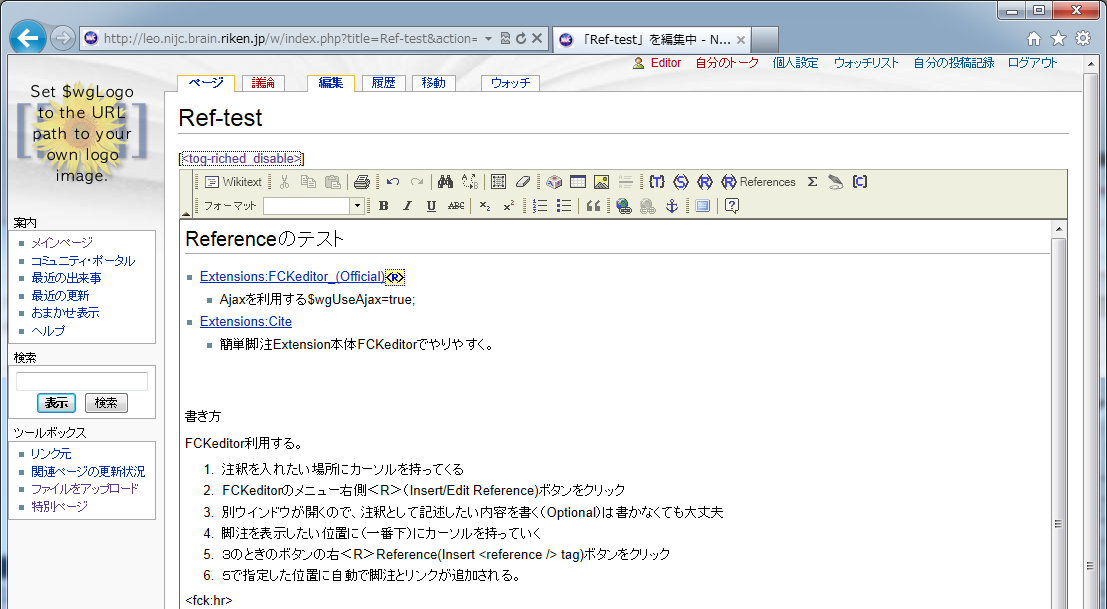Switch editor to Wikitext source mode

(x=233, y=182)
